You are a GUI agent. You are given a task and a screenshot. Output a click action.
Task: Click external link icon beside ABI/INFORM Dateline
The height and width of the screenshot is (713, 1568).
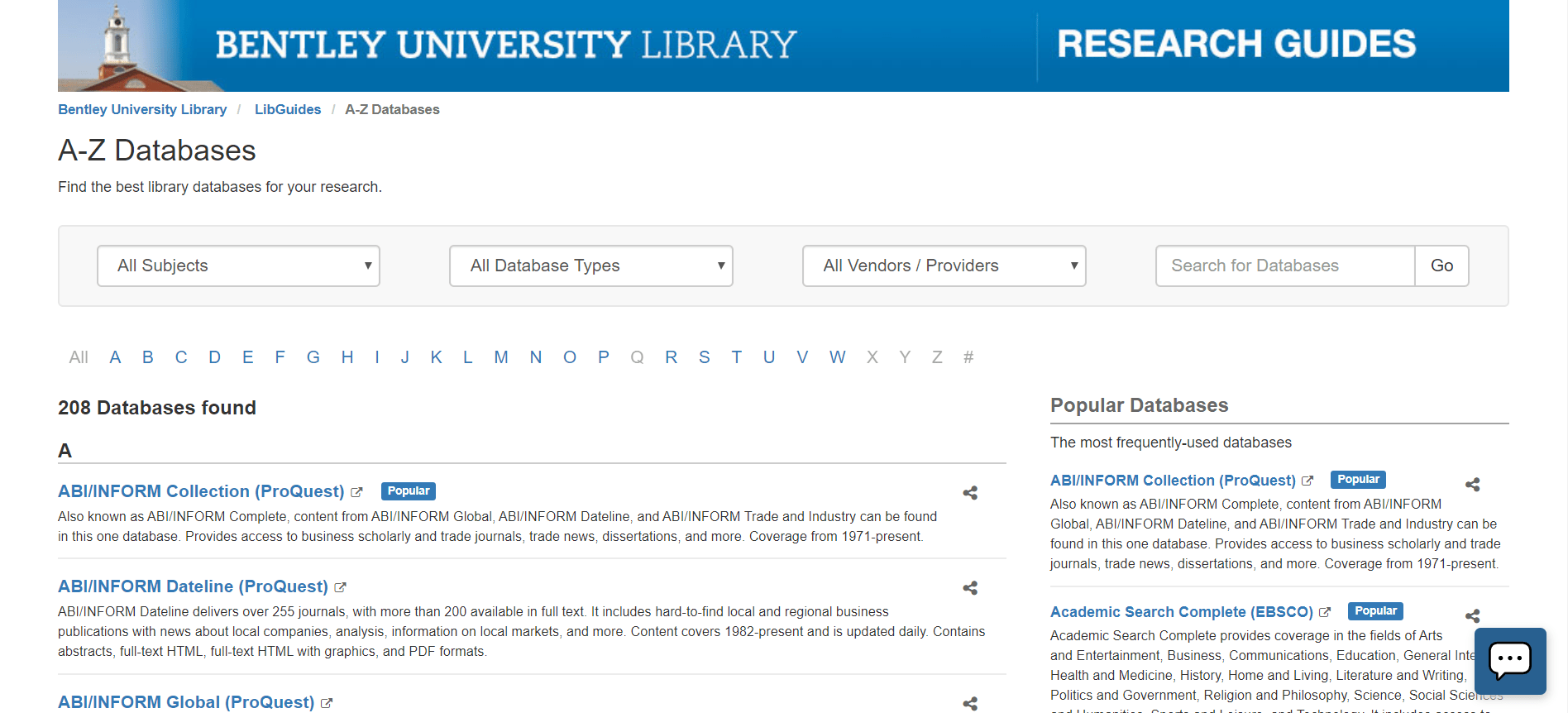(x=340, y=587)
